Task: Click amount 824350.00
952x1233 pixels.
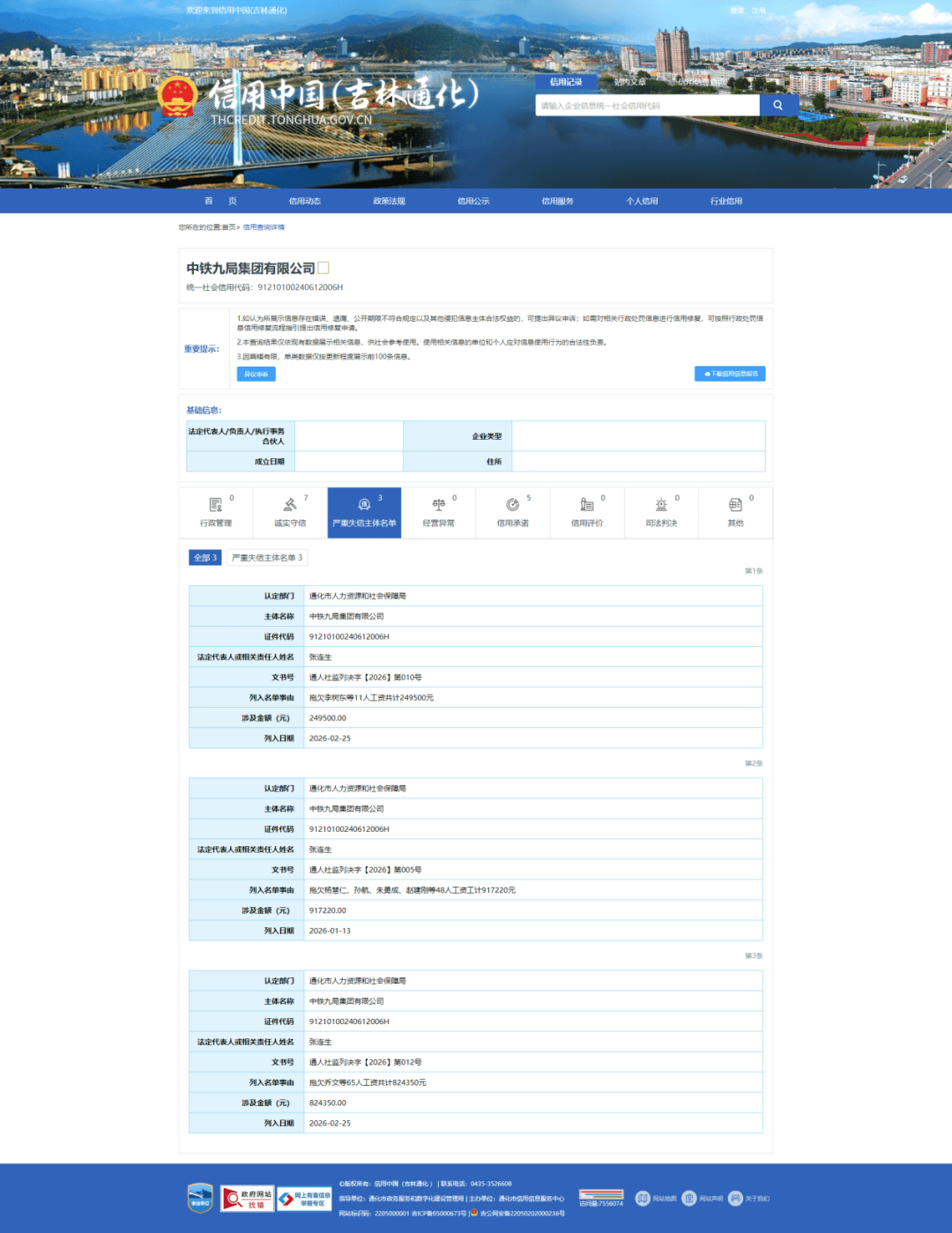Action: pyautogui.click(x=328, y=1103)
